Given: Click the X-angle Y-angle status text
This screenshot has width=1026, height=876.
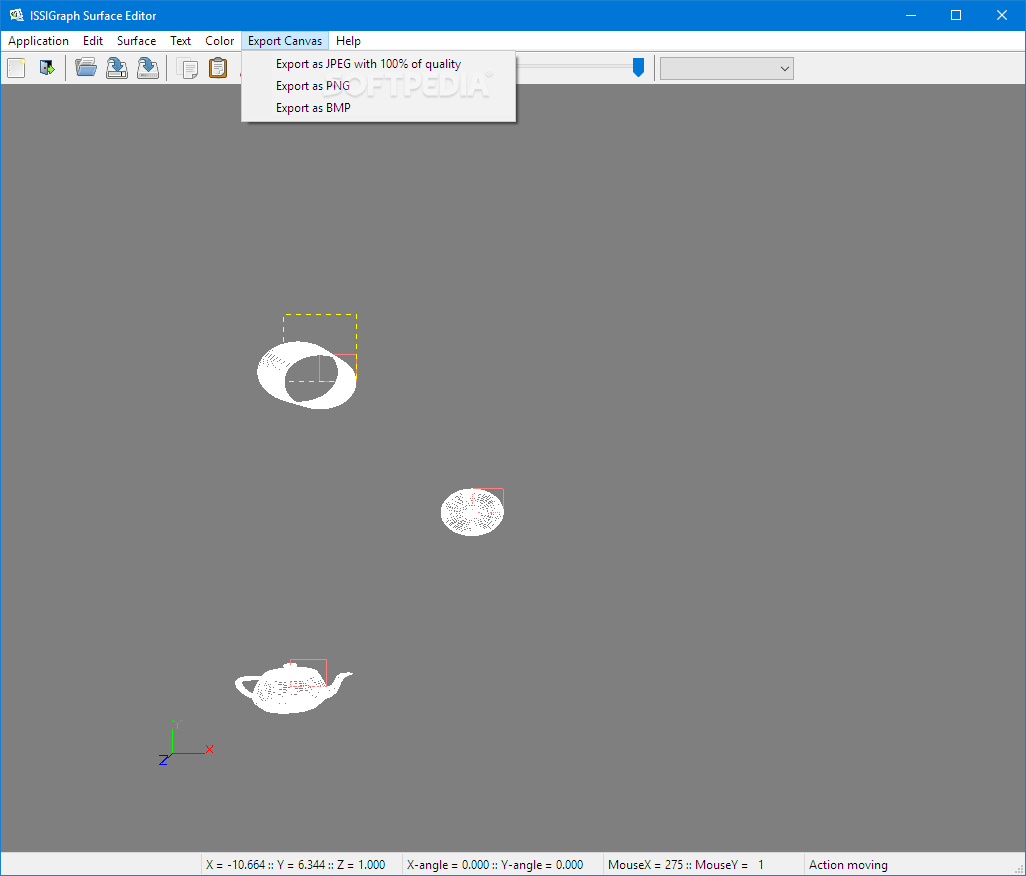Looking at the screenshot, I should tap(495, 865).
